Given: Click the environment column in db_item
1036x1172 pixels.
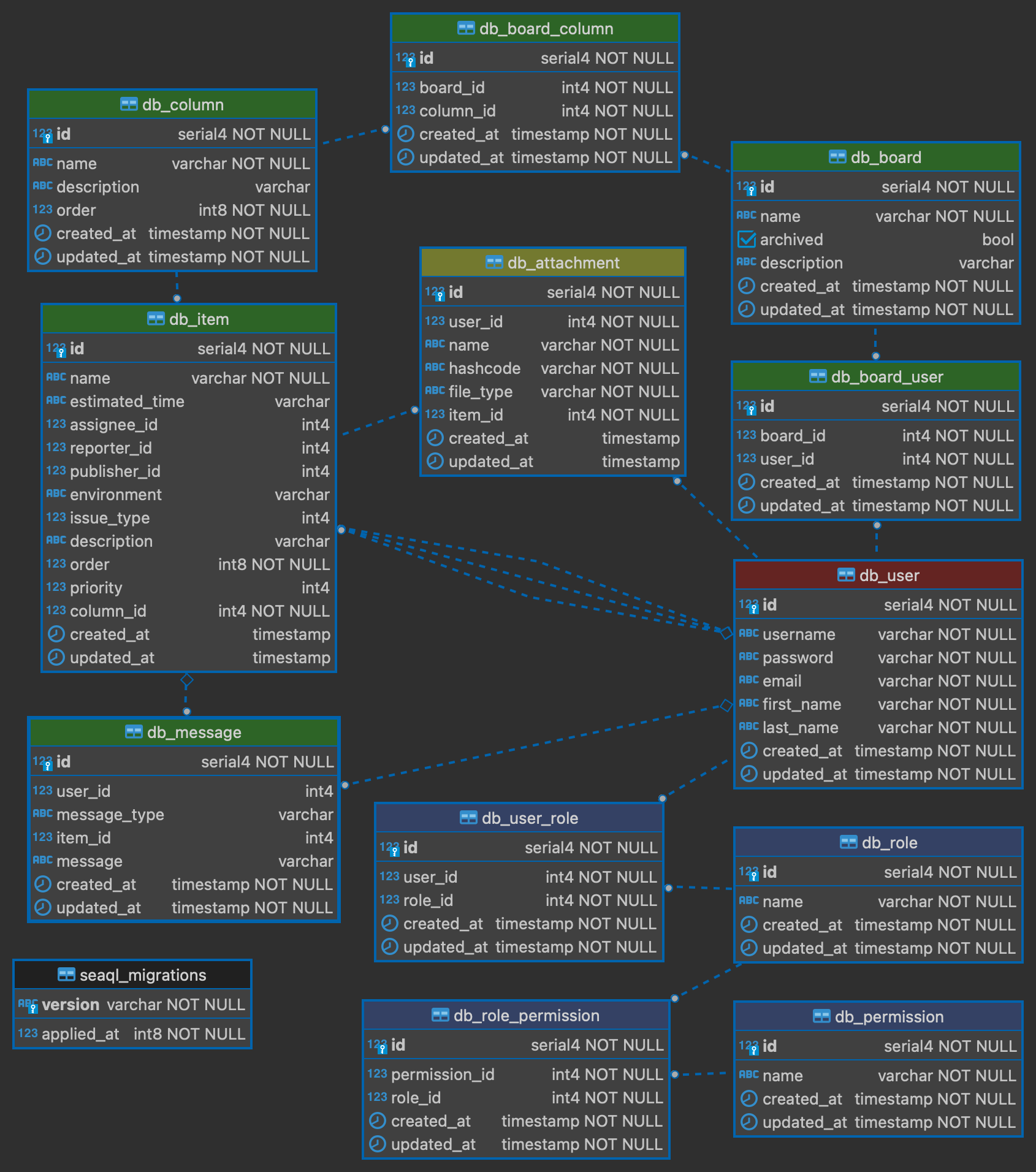Looking at the screenshot, I should pyautogui.click(x=189, y=495).
